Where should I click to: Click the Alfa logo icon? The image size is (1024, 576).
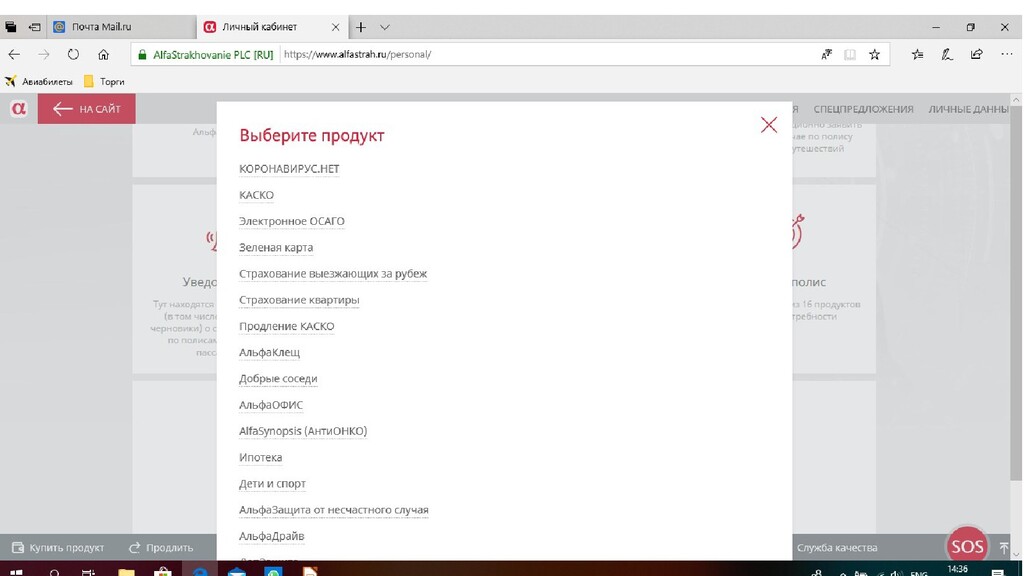[x=18, y=108]
